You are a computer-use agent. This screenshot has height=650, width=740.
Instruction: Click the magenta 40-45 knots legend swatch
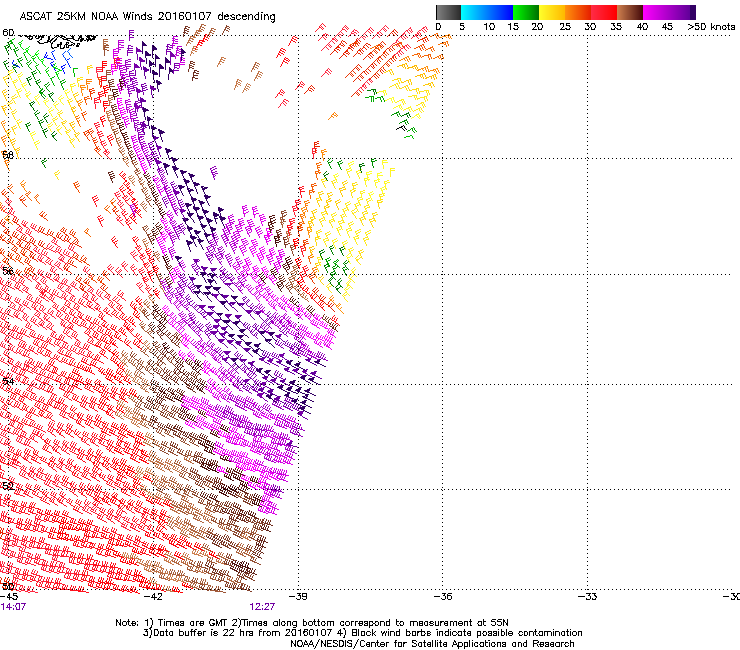tap(656, 12)
